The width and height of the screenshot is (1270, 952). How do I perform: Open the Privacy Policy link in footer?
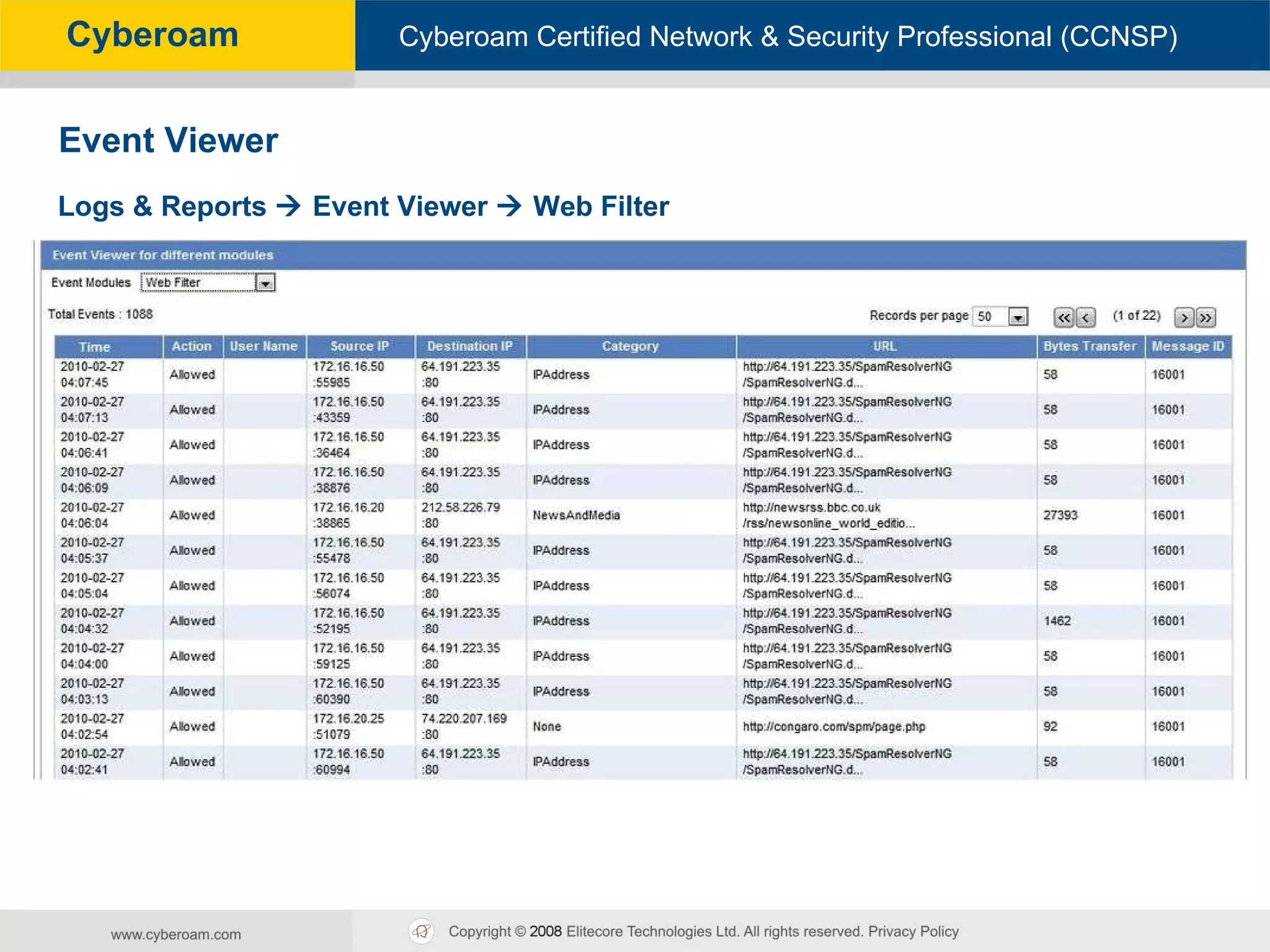click(x=913, y=932)
